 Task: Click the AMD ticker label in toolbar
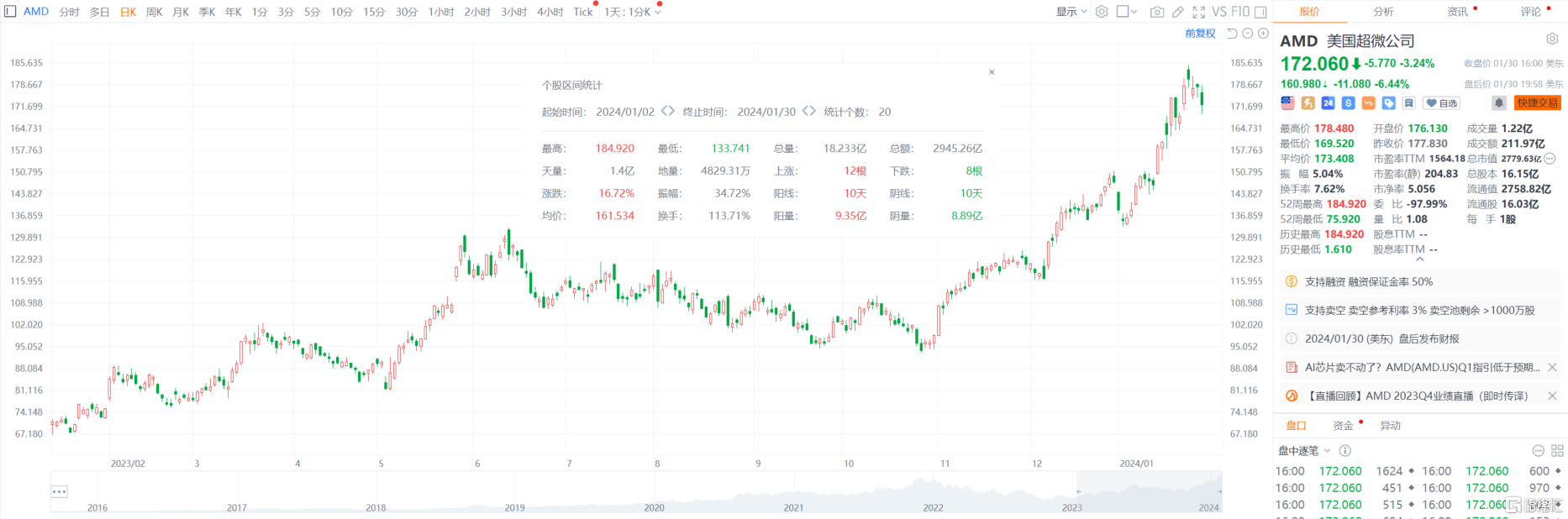pos(36,12)
